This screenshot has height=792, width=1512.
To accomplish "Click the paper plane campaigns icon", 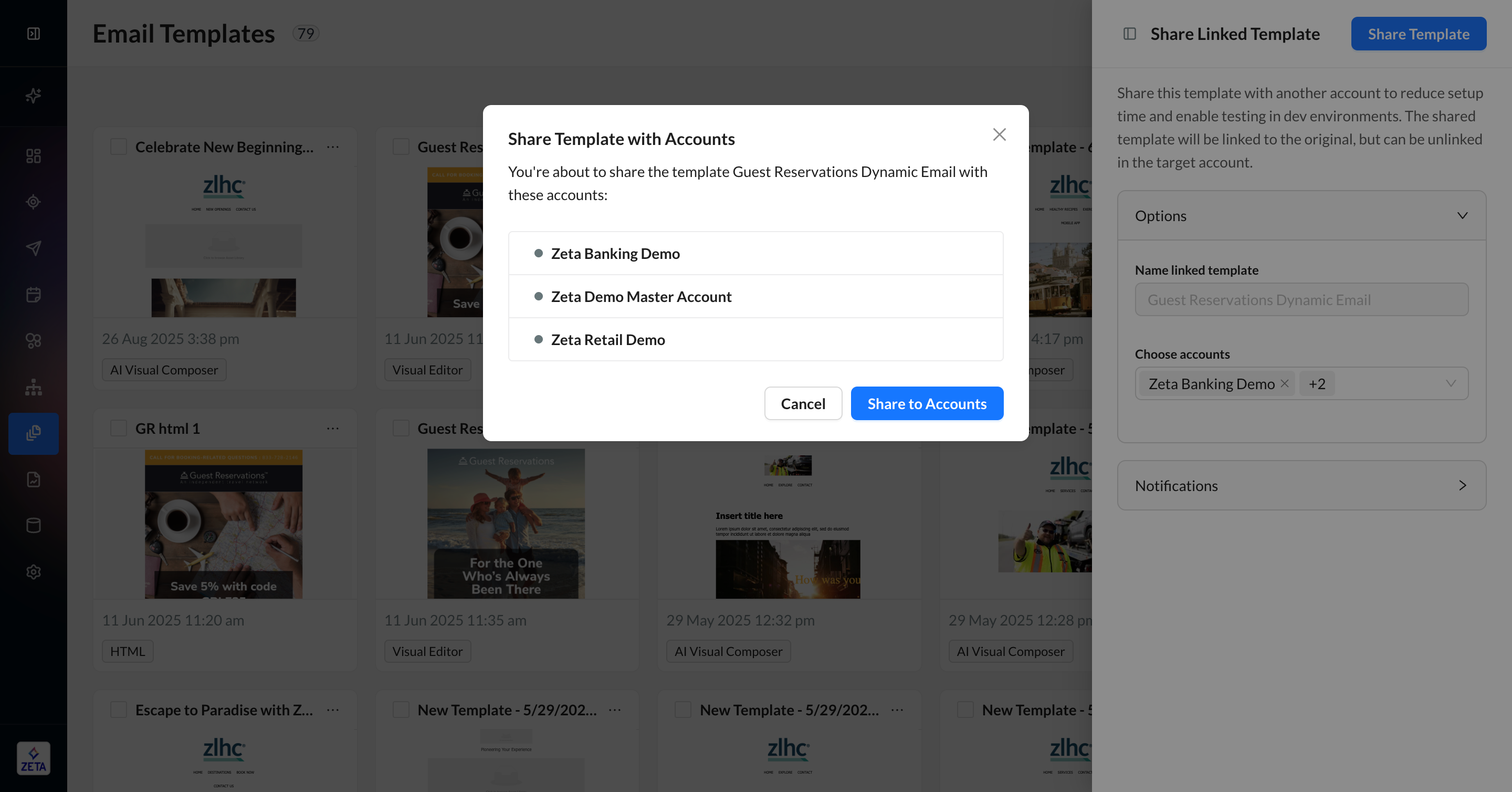I will point(34,248).
